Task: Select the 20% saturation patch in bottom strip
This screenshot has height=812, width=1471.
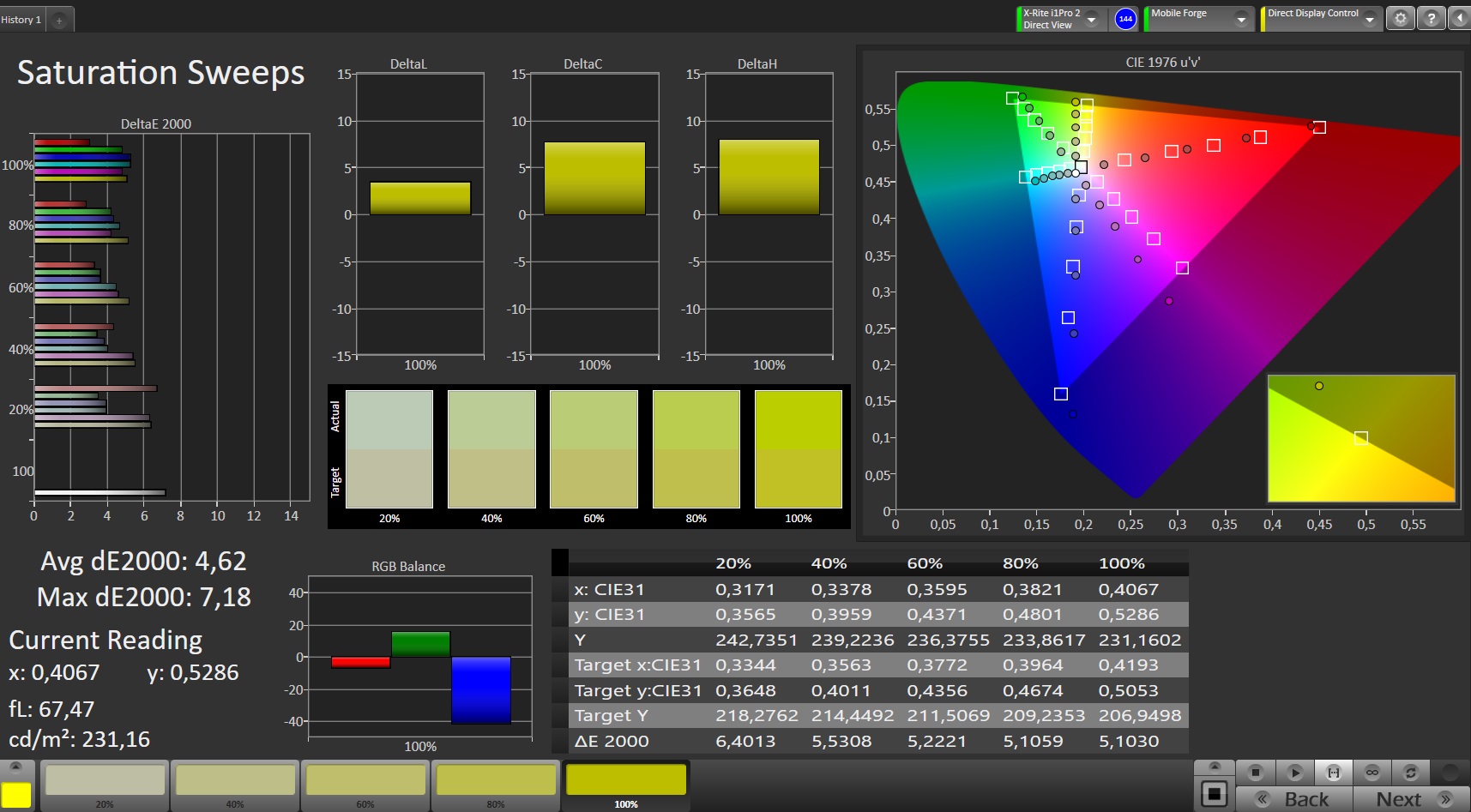Action: pyautogui.click(x=105, y=785)
